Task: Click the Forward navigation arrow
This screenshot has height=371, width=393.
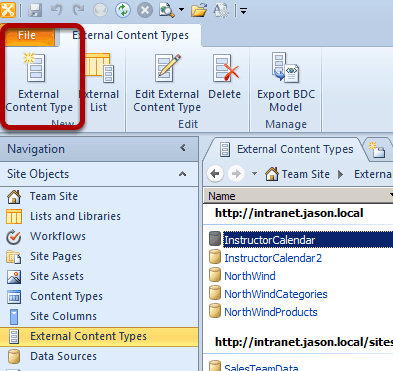Action: tap(236, 174)
